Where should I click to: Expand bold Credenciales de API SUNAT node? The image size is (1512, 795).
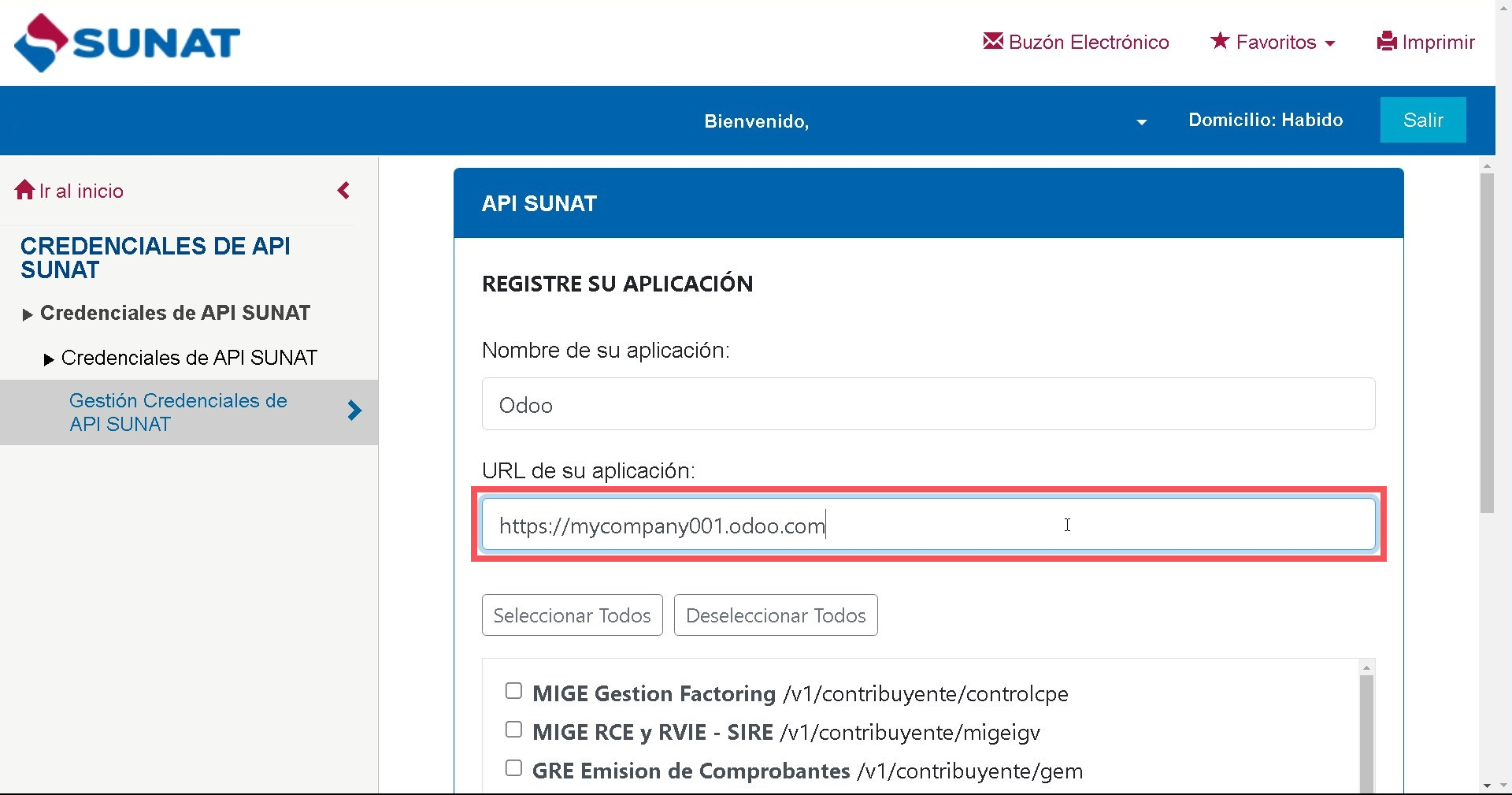167,314
